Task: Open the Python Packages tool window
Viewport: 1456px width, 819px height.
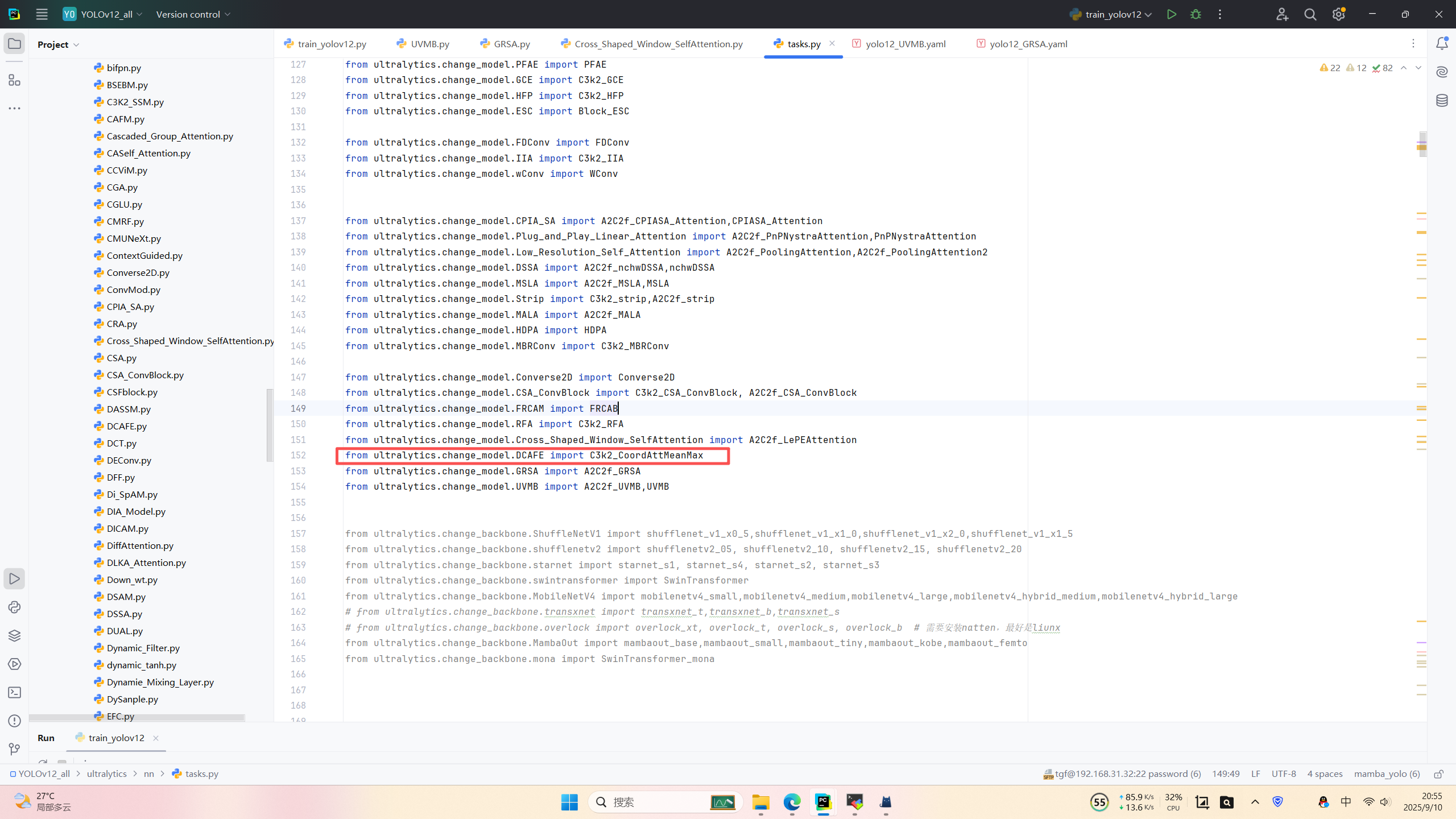Action: click(x=14, y=635)
